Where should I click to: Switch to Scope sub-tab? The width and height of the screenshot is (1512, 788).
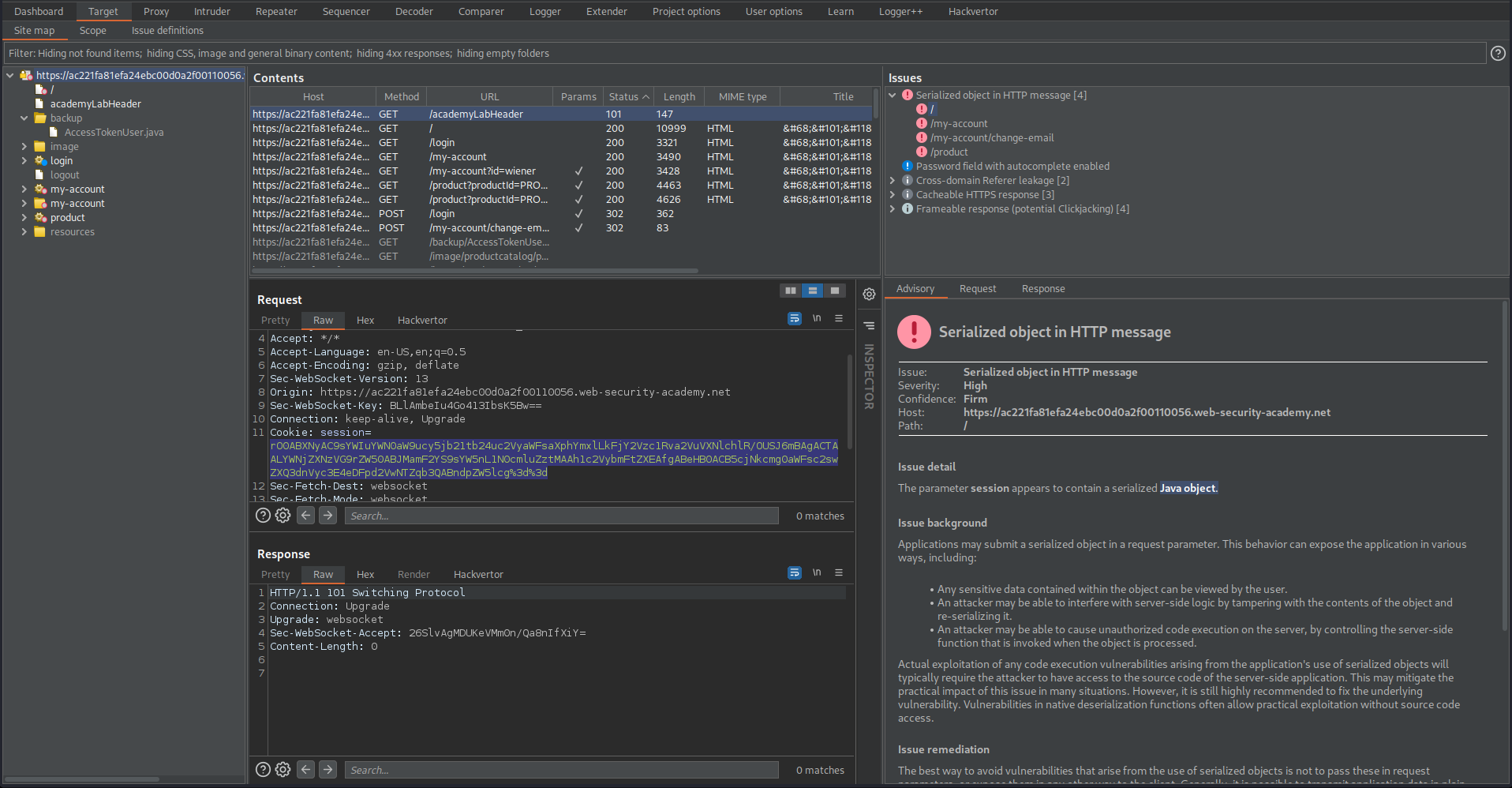92,30
